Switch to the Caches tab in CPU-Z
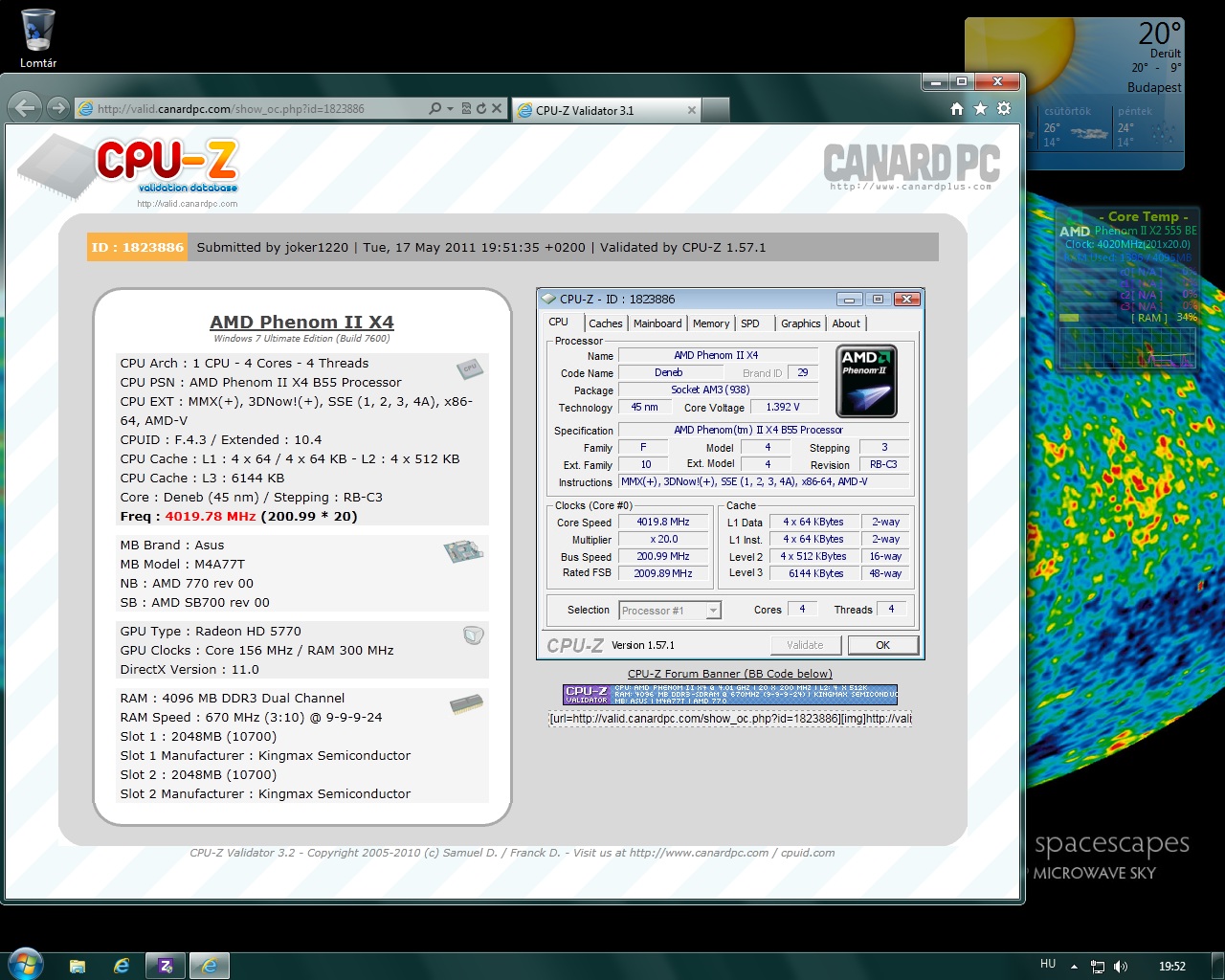The height and width of the screenshot is (980, 1225). (x=606, y=323)
